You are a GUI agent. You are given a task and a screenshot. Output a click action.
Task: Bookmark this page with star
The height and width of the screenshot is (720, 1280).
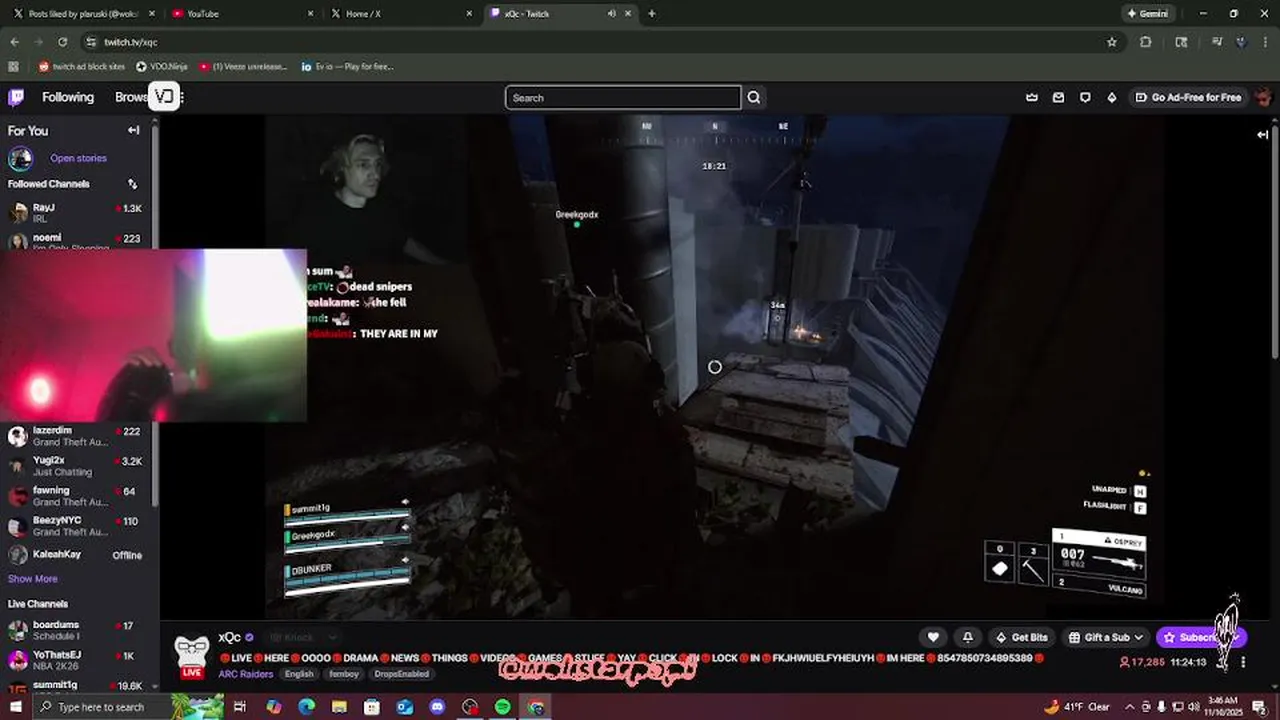pyautogui.click(x=1112, y=42)
